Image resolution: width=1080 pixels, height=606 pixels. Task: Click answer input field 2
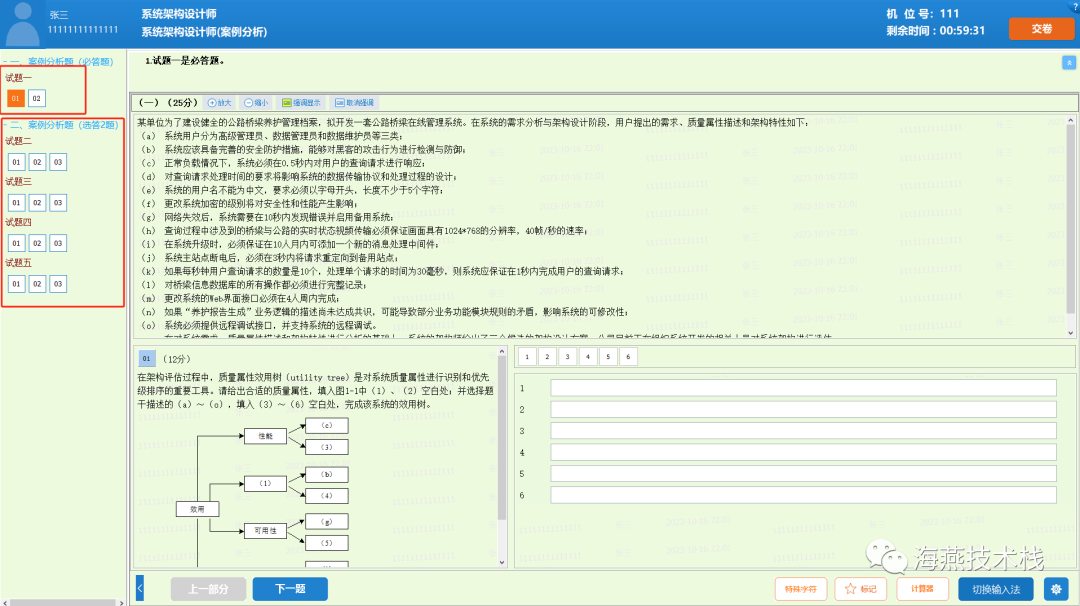803,409
